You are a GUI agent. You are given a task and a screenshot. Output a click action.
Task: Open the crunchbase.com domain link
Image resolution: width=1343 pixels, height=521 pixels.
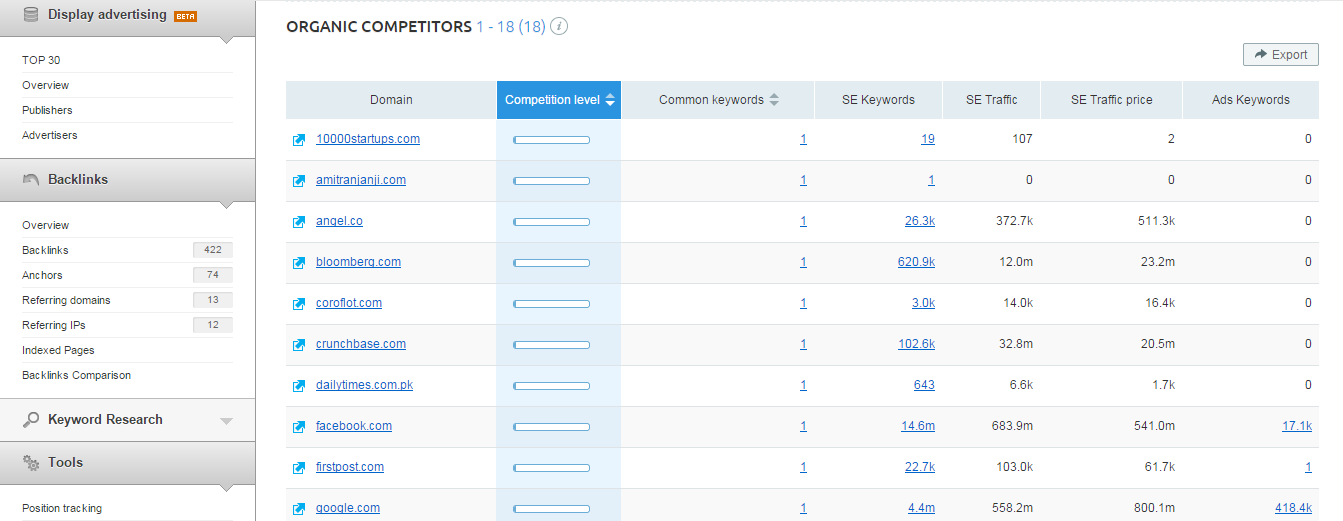tap(361, 344)
